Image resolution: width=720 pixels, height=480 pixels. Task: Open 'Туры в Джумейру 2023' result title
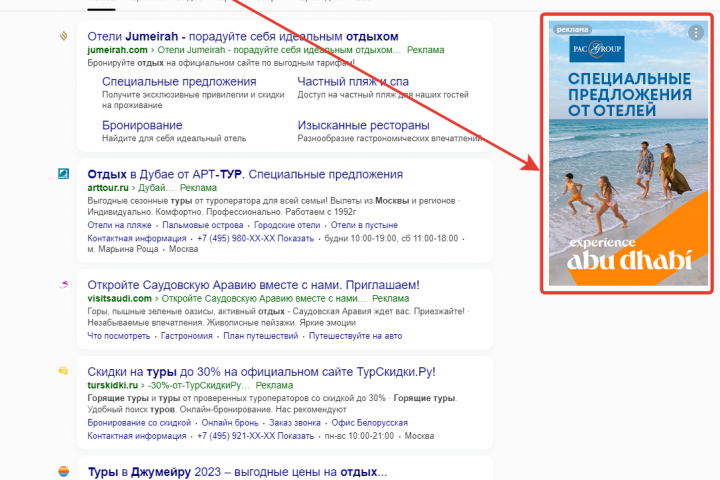click(237, 472)
